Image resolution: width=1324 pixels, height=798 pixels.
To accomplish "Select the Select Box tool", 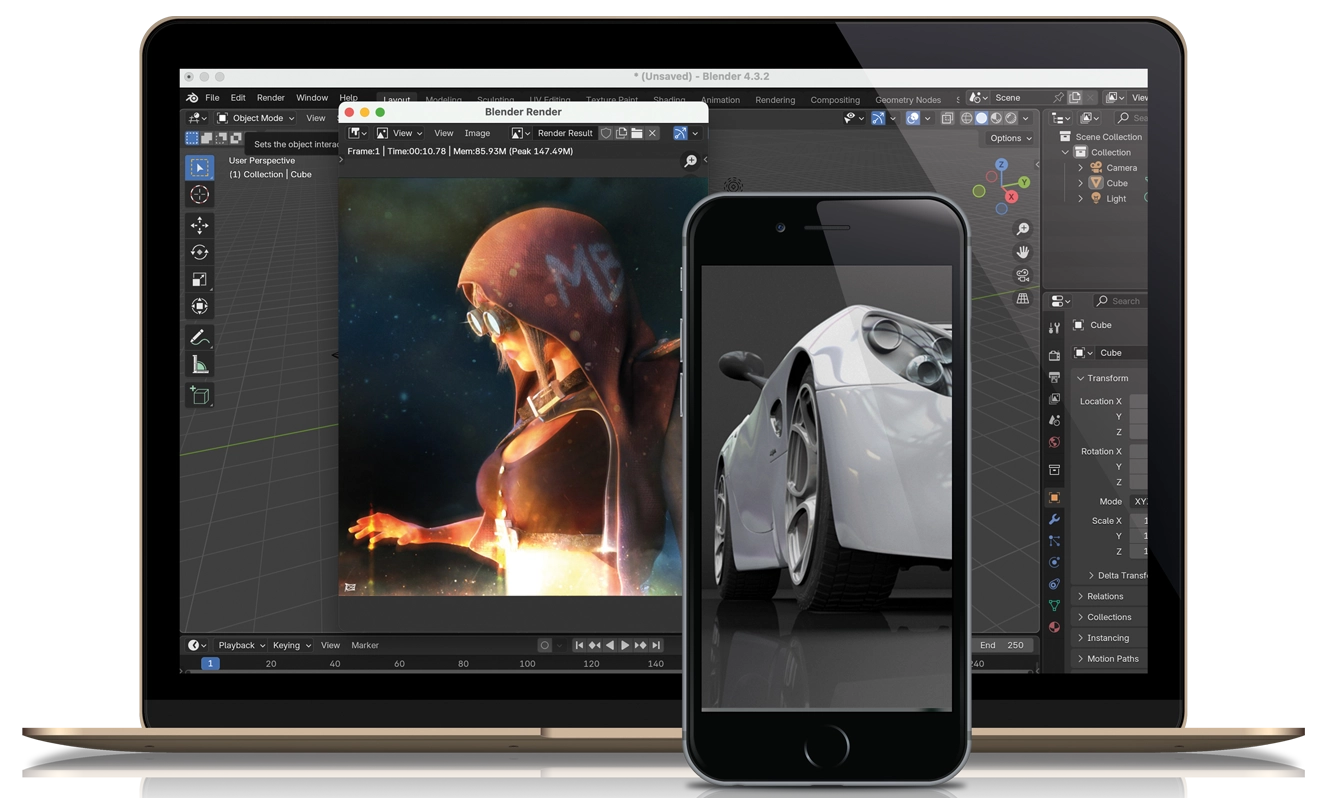I will click(199, 168).
